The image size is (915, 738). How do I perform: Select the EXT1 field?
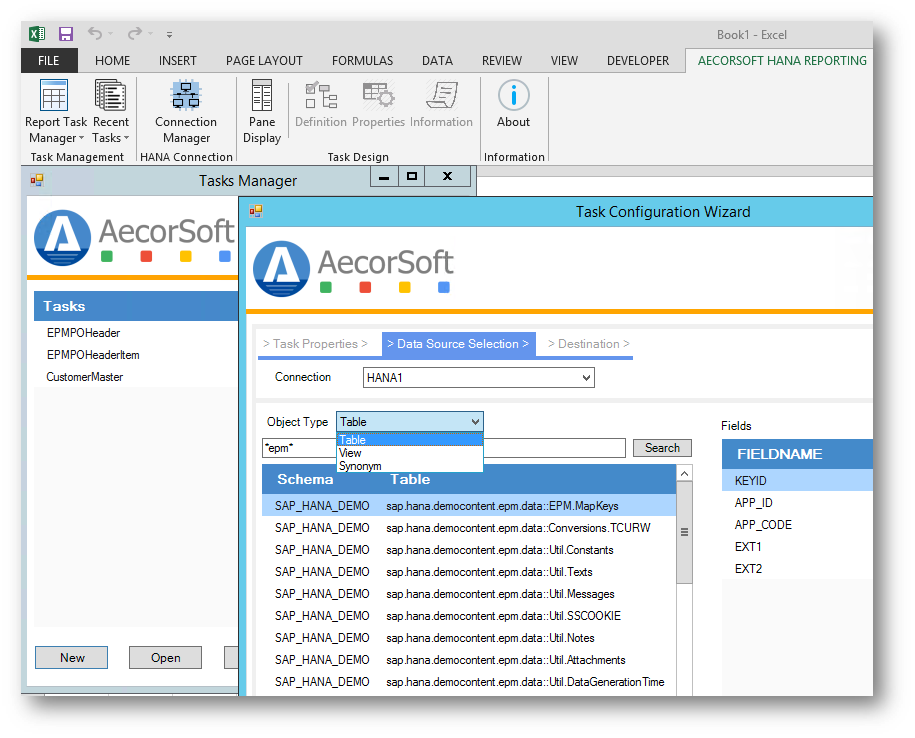click(x=797, y=547)
